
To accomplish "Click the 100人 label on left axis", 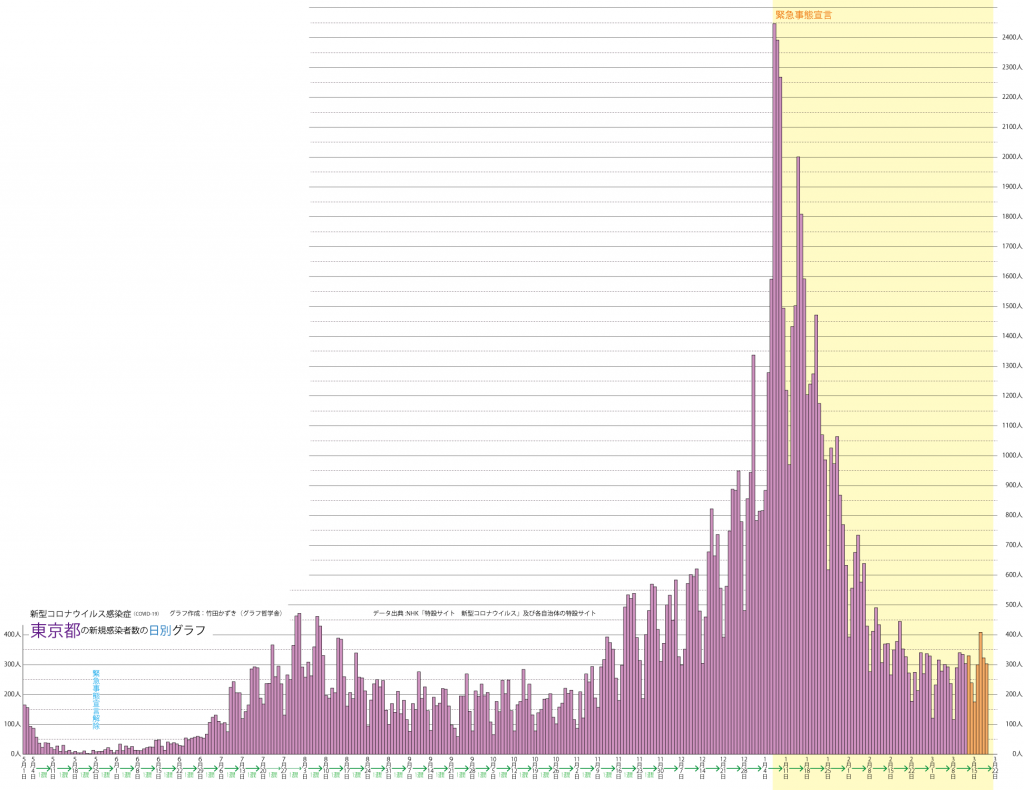I will (11, 723).
